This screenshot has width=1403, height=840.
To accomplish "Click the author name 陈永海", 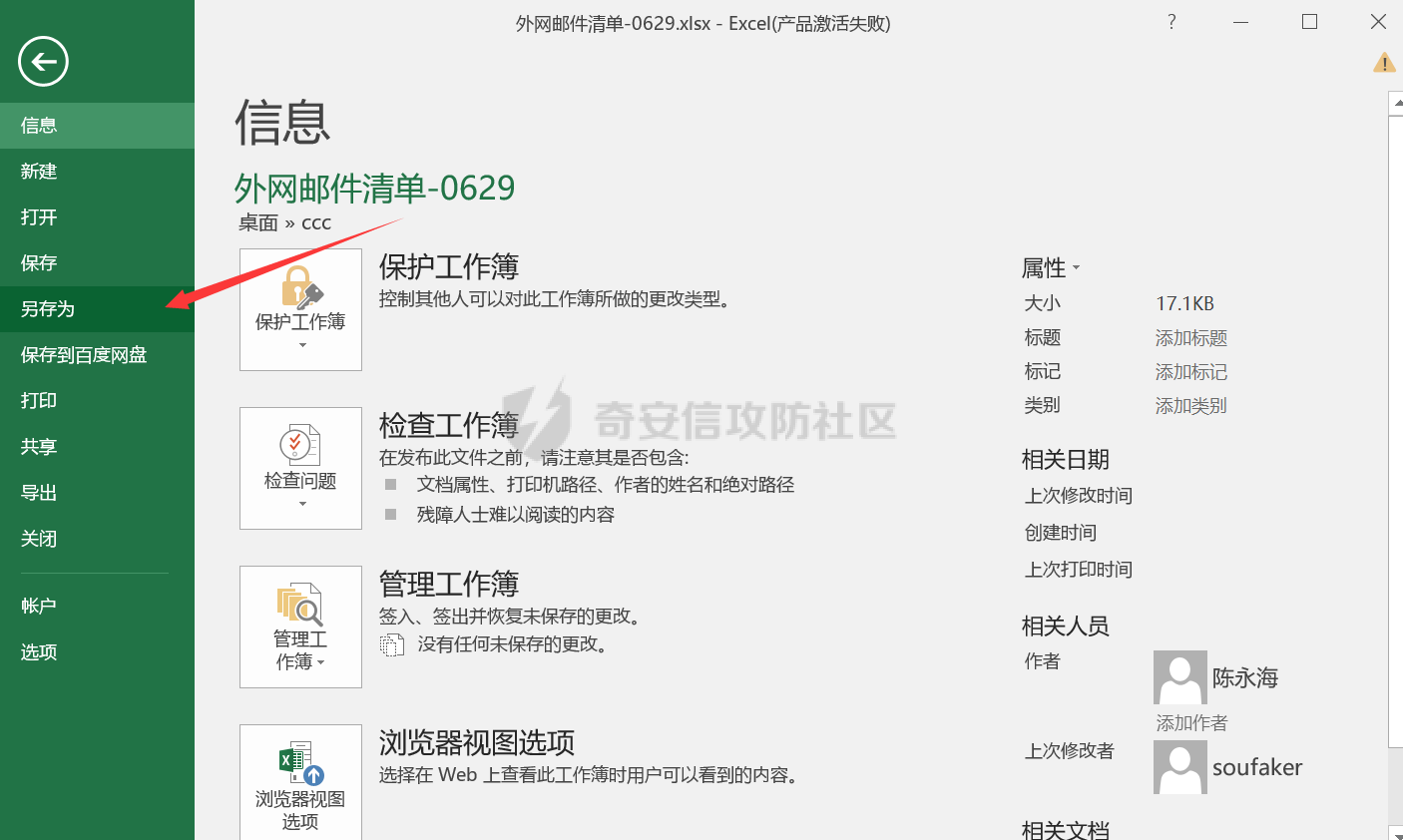I will 1245,678.
